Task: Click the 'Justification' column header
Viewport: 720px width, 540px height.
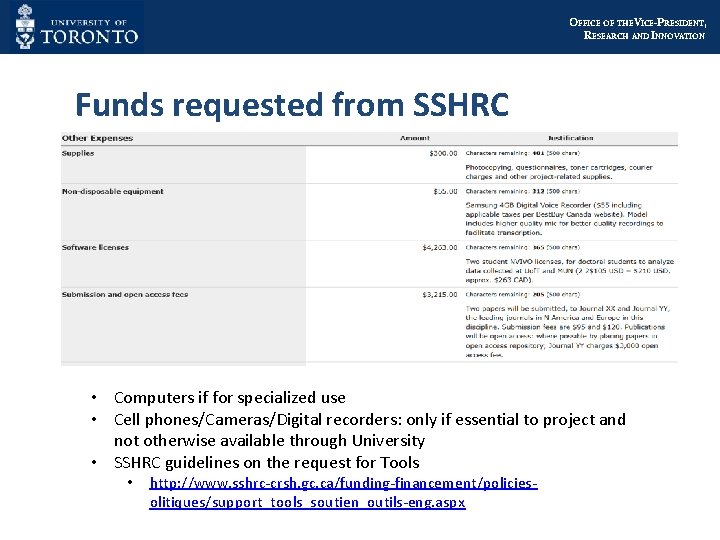Action: [x=571, y=138]
